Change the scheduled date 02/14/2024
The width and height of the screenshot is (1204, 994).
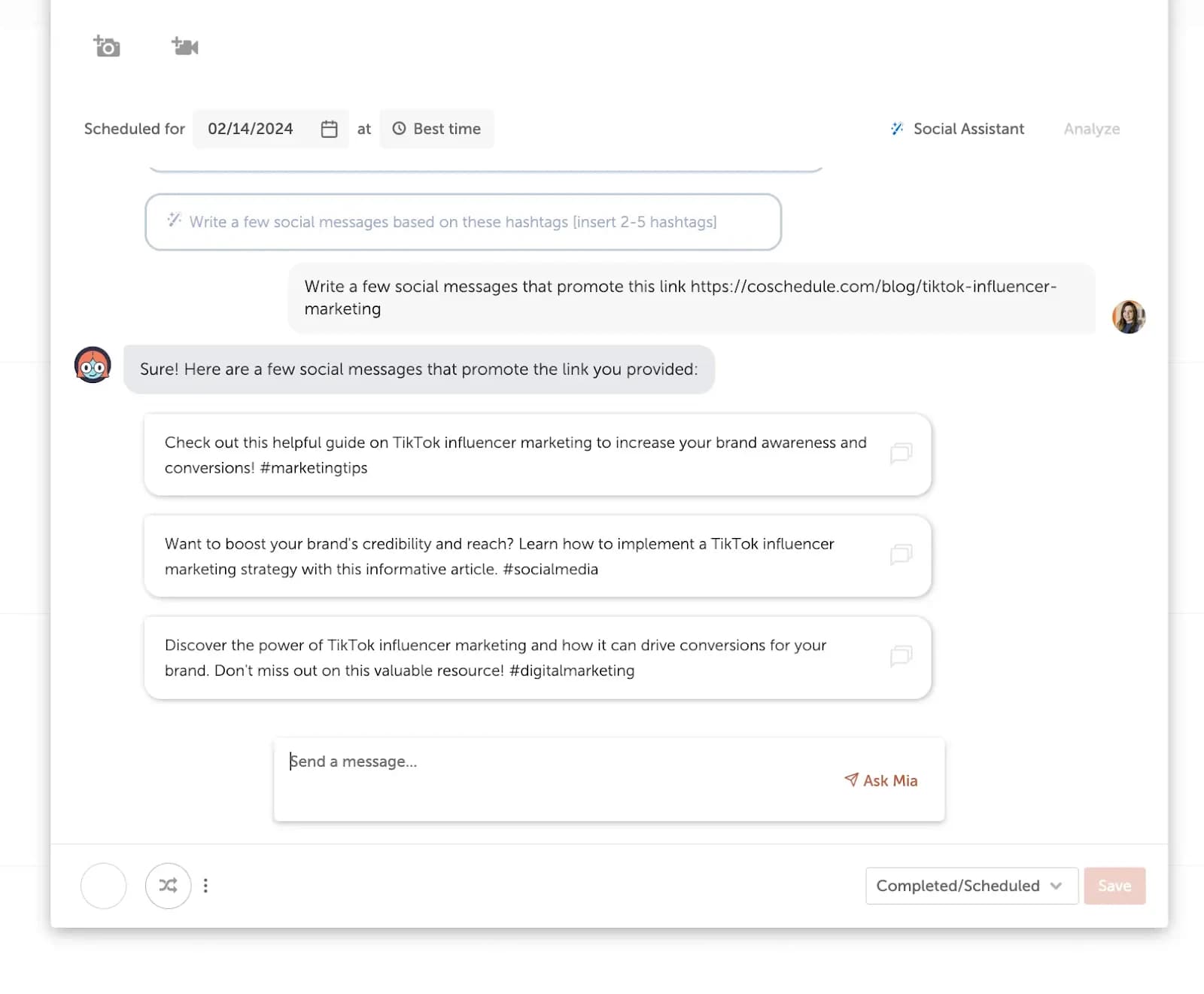click(x=251, y=129)
